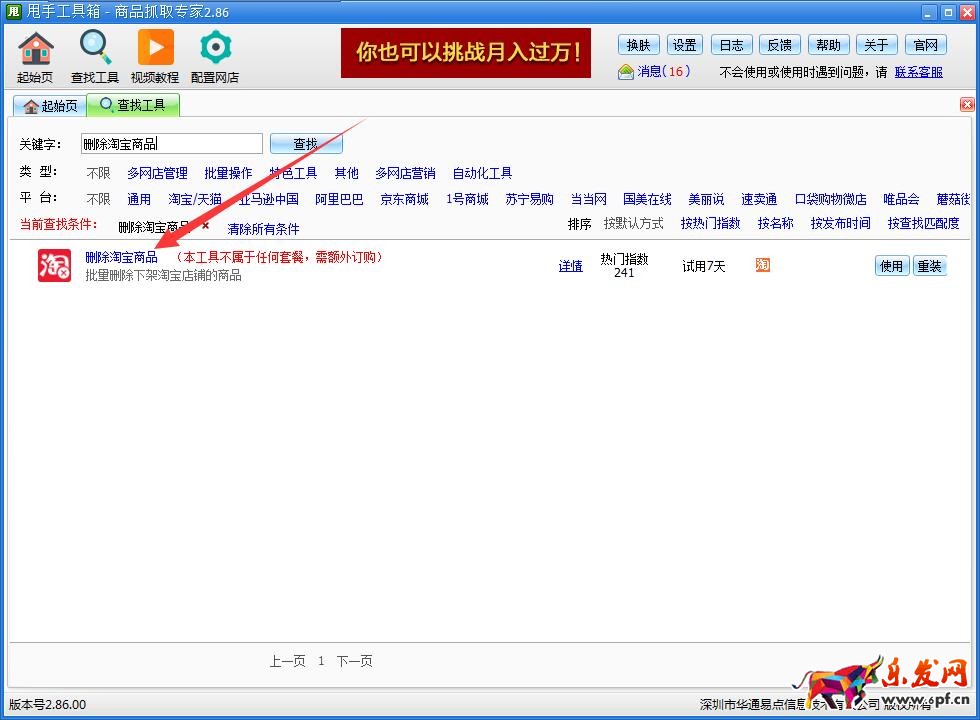The height and width of the screenshot is (720, 980).
Task: Click the 使用 button for 删除淘宝商品
Action: (x=892, y=266)
